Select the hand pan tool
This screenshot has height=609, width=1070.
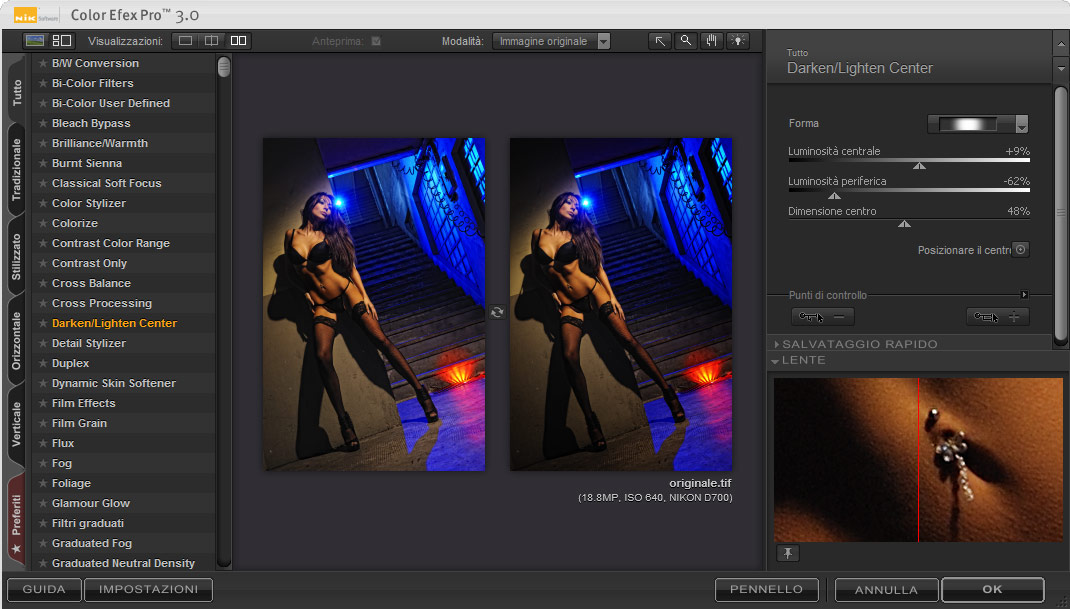coord(712,41)
